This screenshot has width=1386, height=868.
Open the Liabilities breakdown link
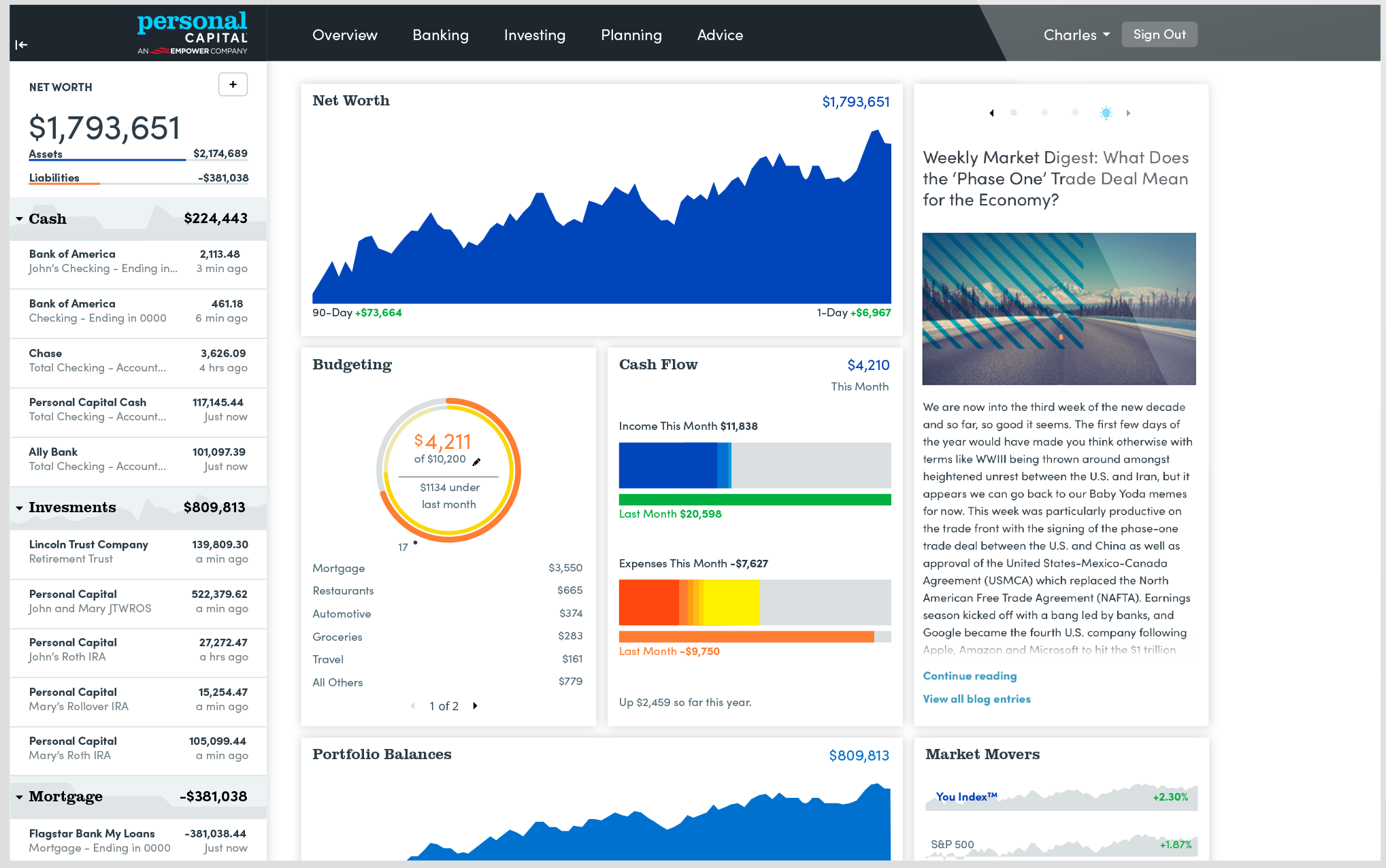54,178
